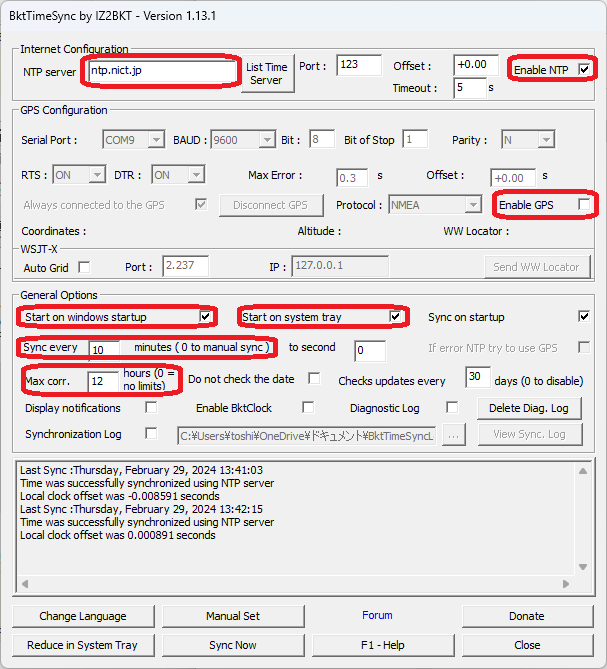The width and height of the screenshot is (607, 669).
Task: Toggle Start on windows startup checkbox
Action: click(x=206, y=317)
